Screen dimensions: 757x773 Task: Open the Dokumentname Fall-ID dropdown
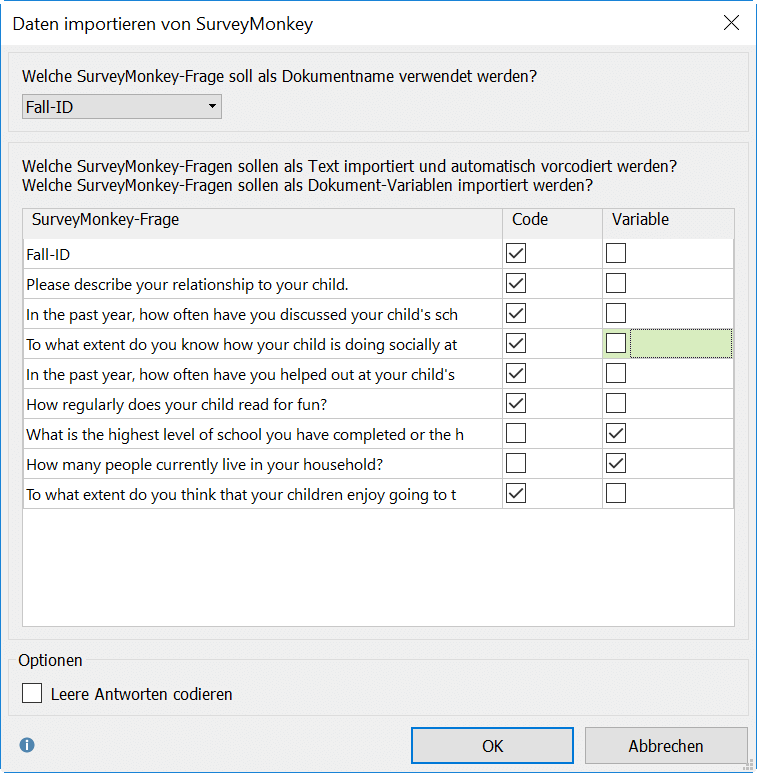tap(122, 107)
